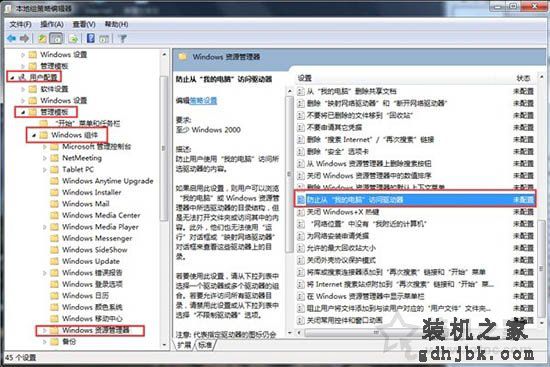Click the folder icon of Windows Installer
Image resolution: width=550 pixels, height=367 pixels.
click(x=54, y=192)
